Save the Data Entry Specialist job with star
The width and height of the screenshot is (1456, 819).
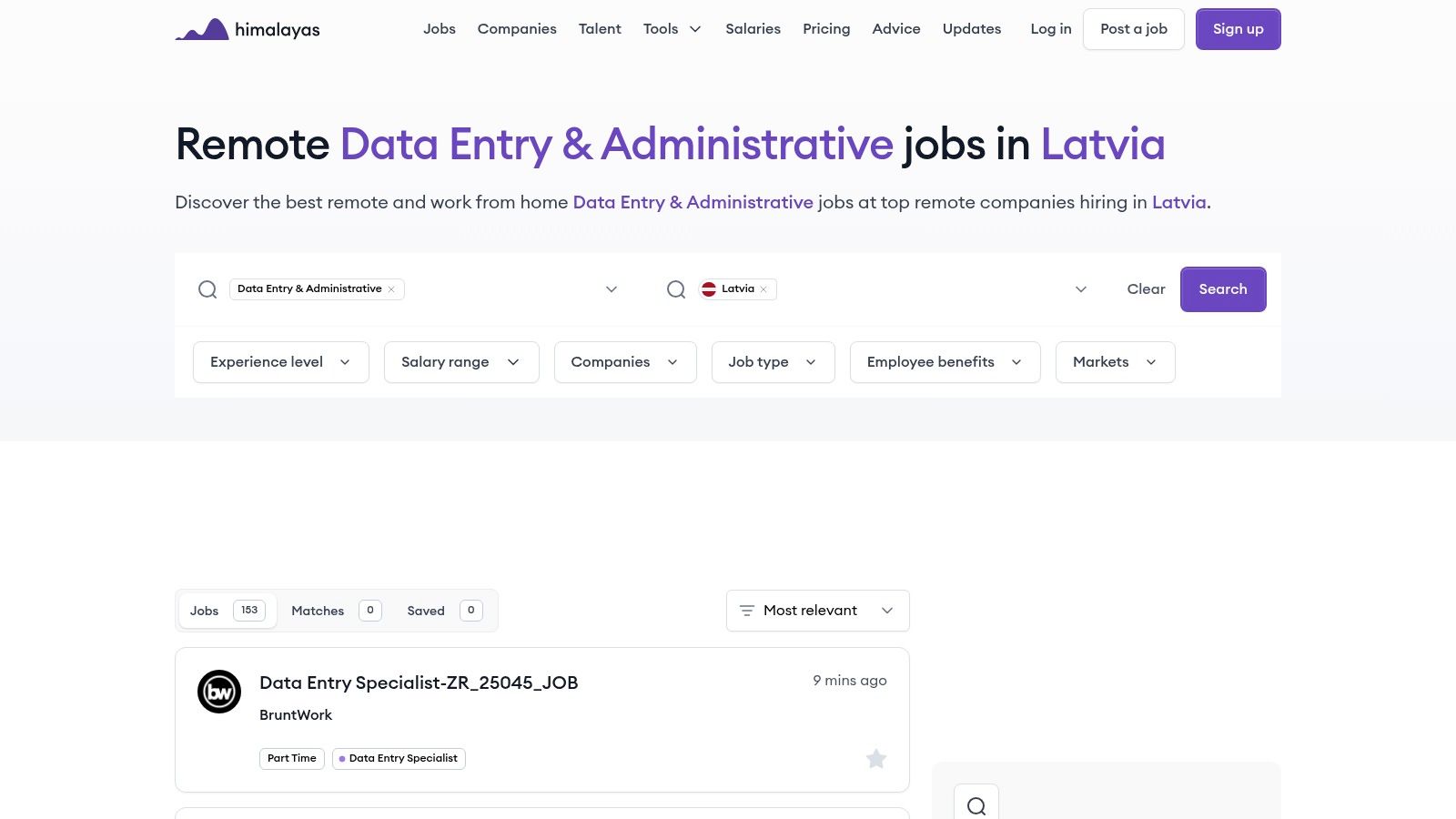(x=876, y=759)
